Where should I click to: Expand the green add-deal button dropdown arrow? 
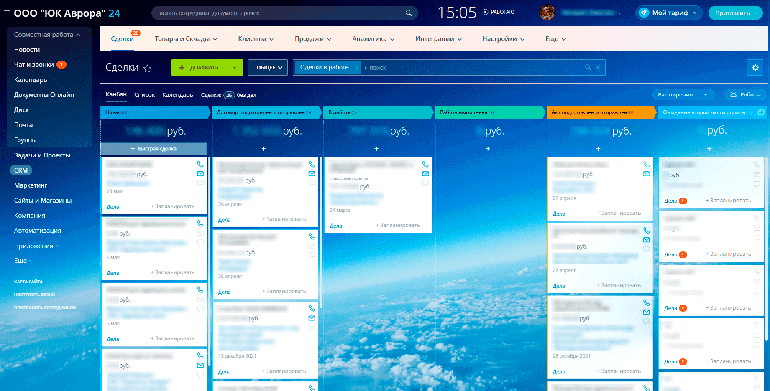tap(234, 67)
